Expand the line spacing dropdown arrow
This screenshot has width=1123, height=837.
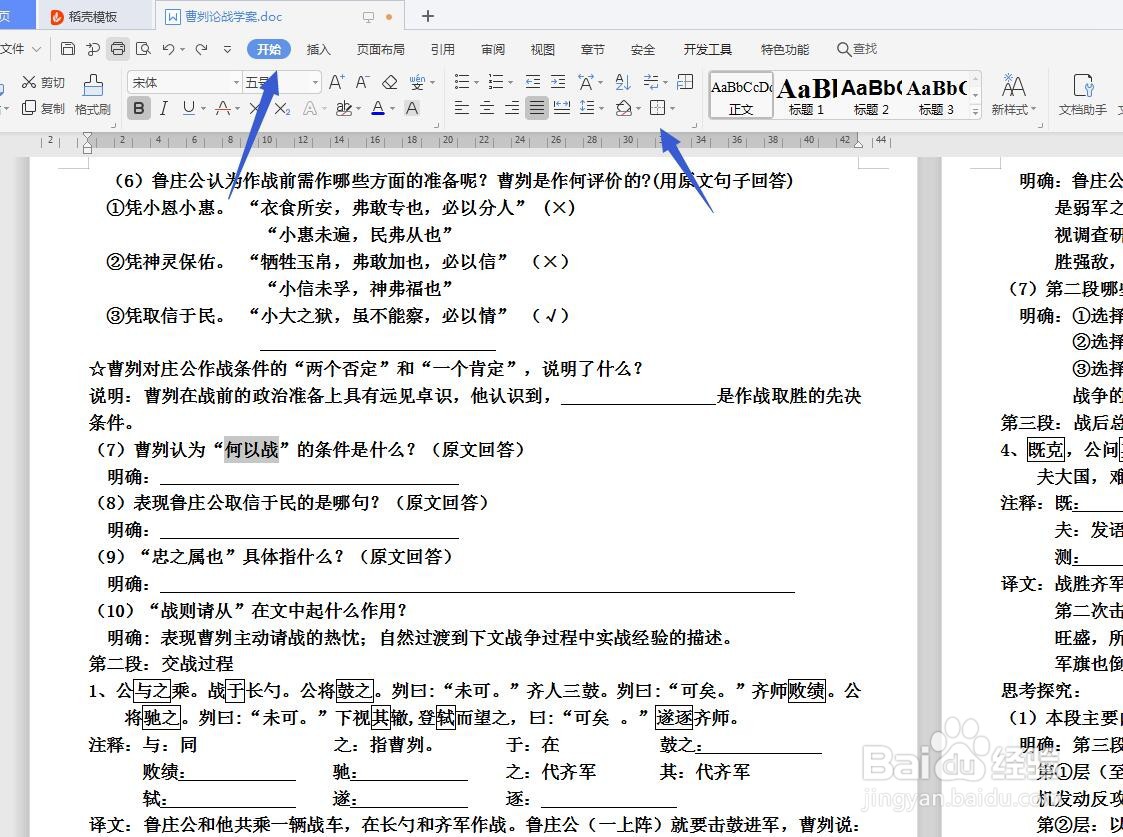pyautogui.click(x=601, y=106)
